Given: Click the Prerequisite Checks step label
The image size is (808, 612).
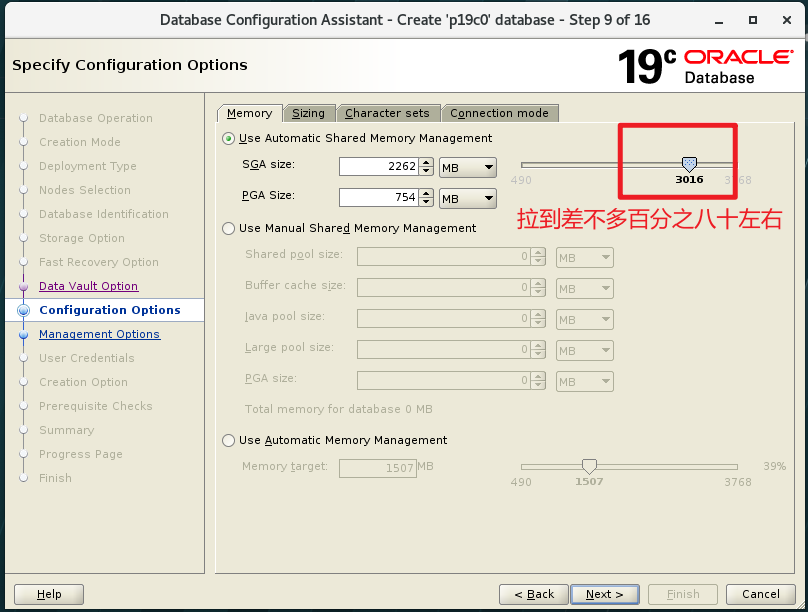Looking at the screenshot, I should 96,406.
